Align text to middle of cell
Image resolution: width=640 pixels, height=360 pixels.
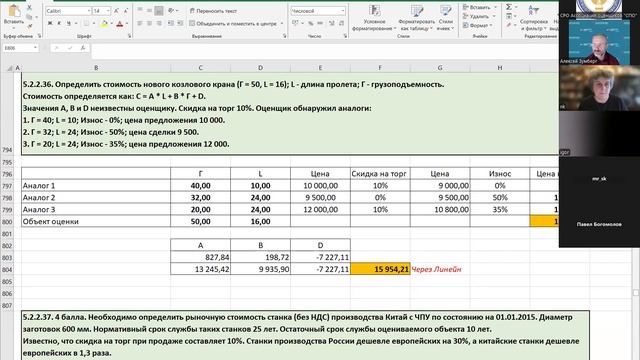click(x=149, y=11)
